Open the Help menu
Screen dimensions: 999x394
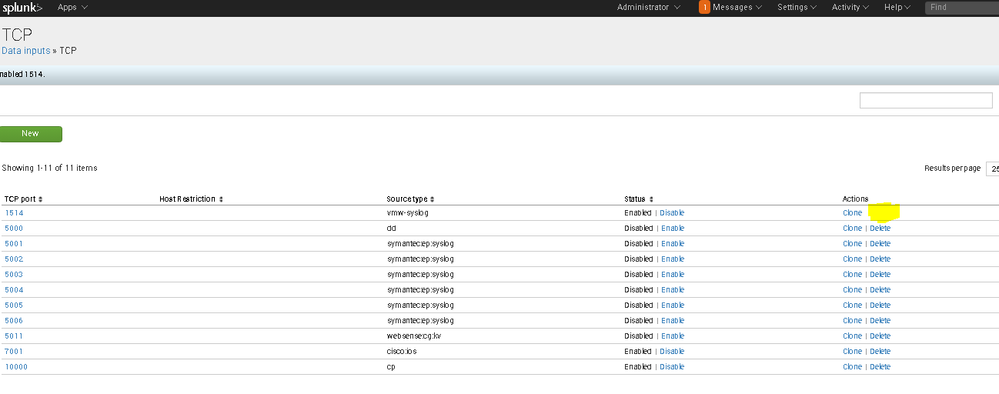click(x=897, y=7)
